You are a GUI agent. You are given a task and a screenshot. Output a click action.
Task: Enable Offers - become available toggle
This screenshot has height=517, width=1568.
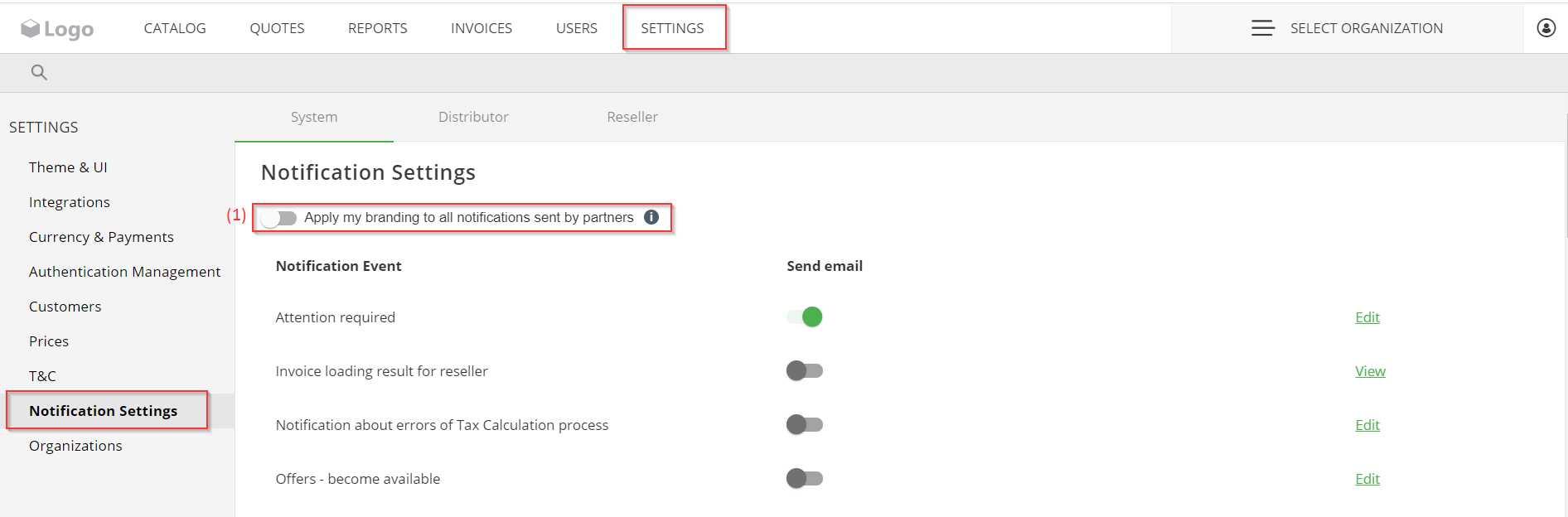805,478
